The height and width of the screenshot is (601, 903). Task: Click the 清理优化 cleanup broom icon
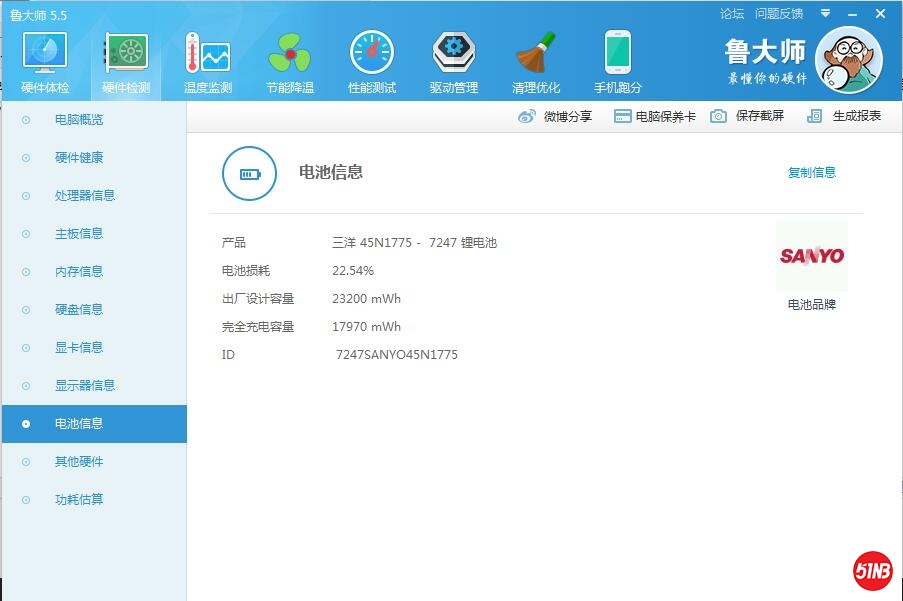point(536,53)
